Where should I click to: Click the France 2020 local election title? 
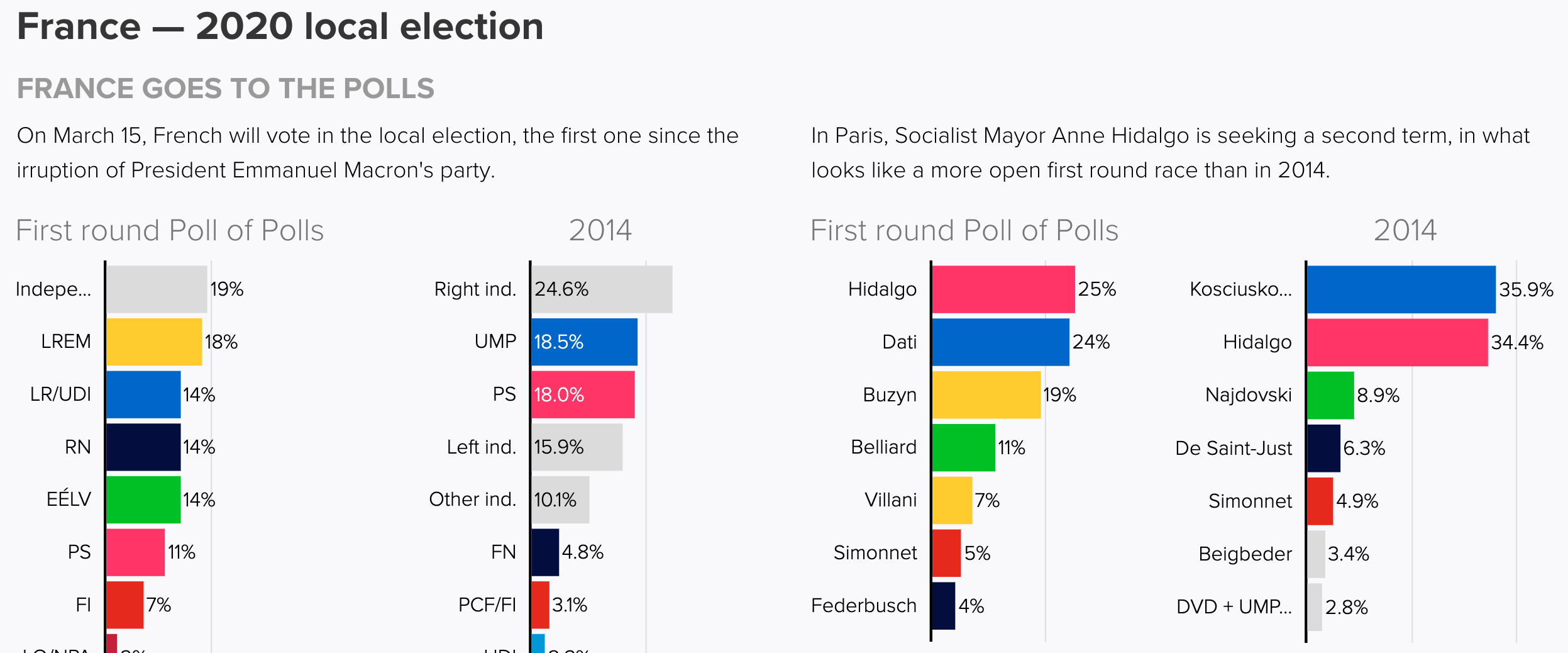tap(280, 27)
